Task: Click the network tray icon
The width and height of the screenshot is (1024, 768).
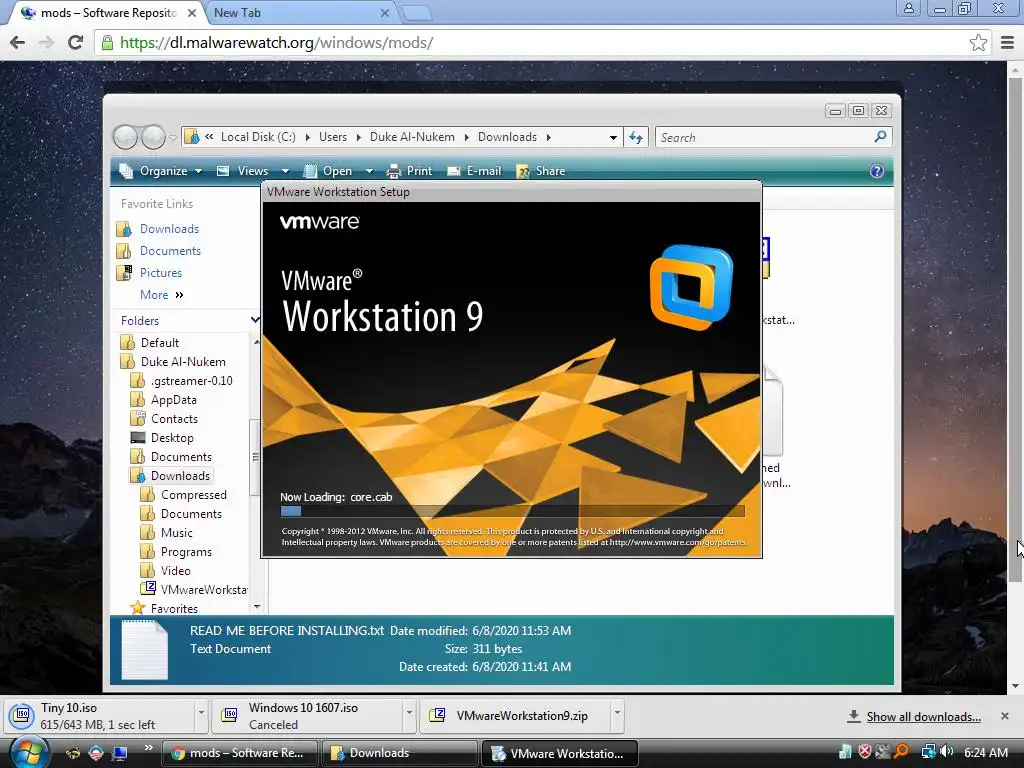Action: point(928,752)
